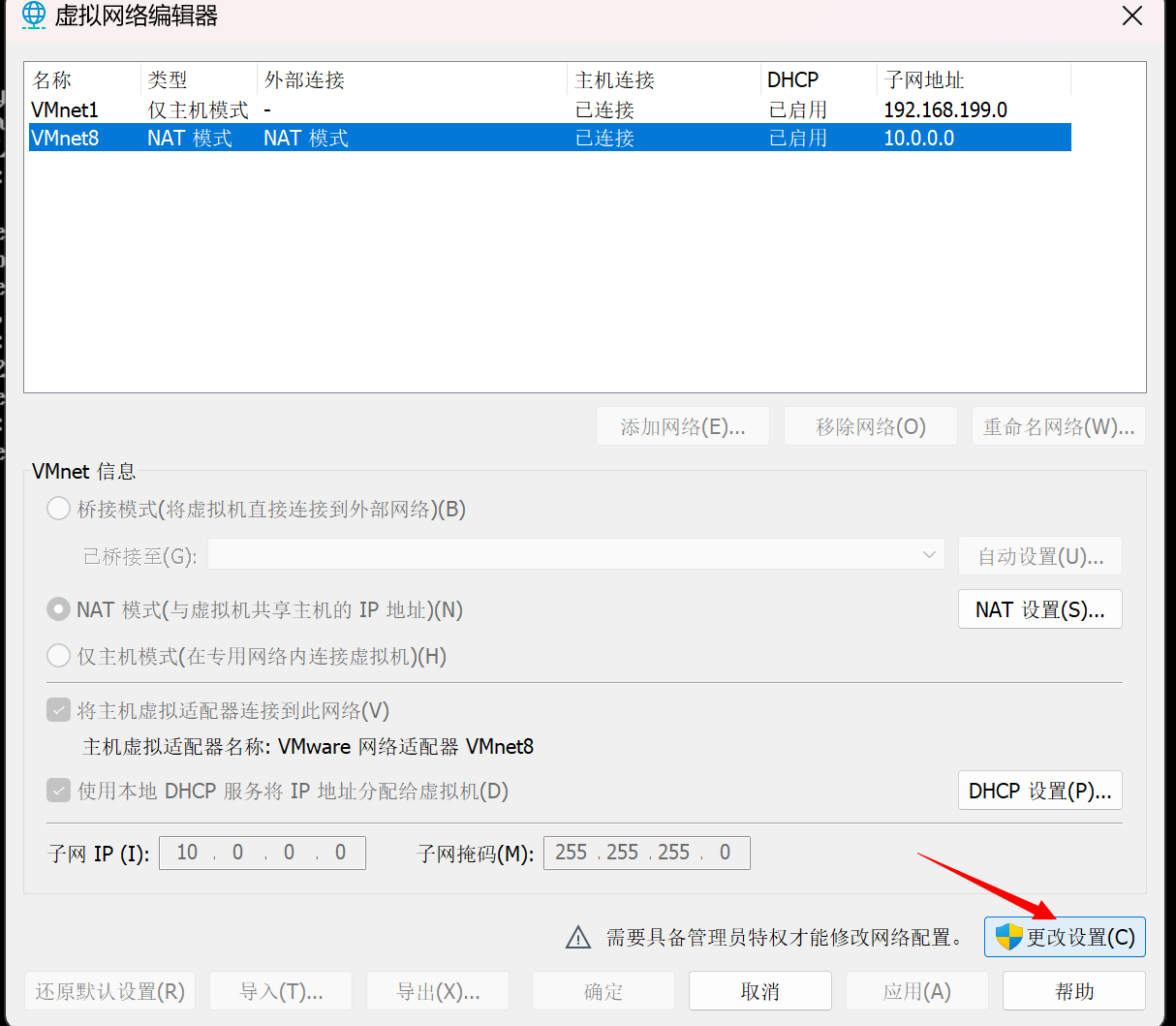Viewport: 1176px width, 1026px height.
Task: Toggle 将主机虚拟适配器连接到此网络 checkbox
Action: tap(58, 710)
